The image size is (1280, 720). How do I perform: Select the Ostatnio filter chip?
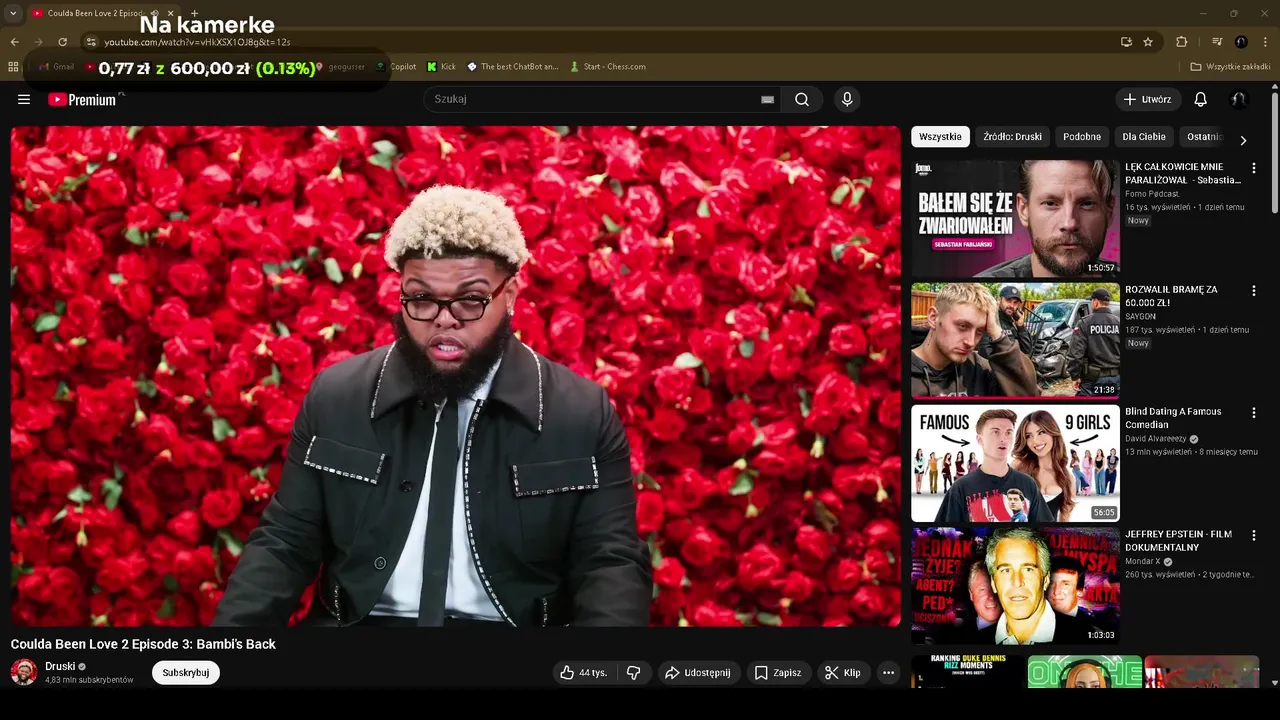[x=1205, y=137]
